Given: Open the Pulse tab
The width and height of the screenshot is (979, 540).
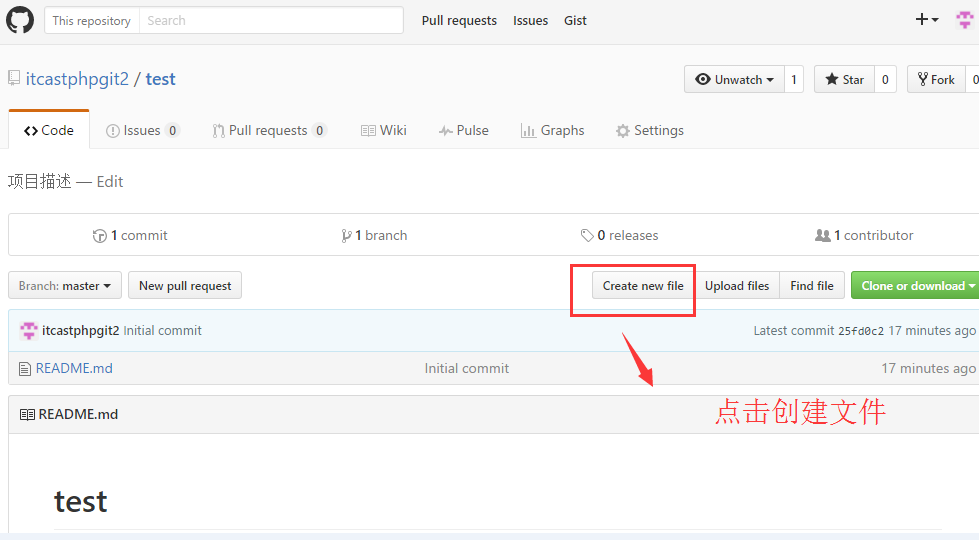Looking at the screenshot, I should click(463, 130).
